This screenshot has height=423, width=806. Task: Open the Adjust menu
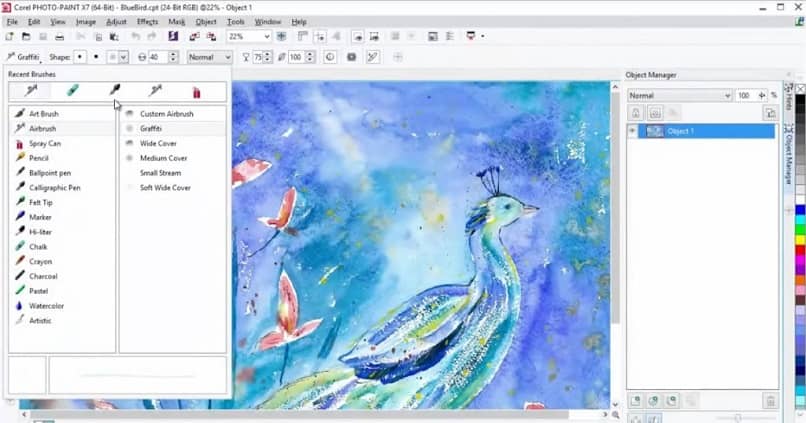[116, 22]
